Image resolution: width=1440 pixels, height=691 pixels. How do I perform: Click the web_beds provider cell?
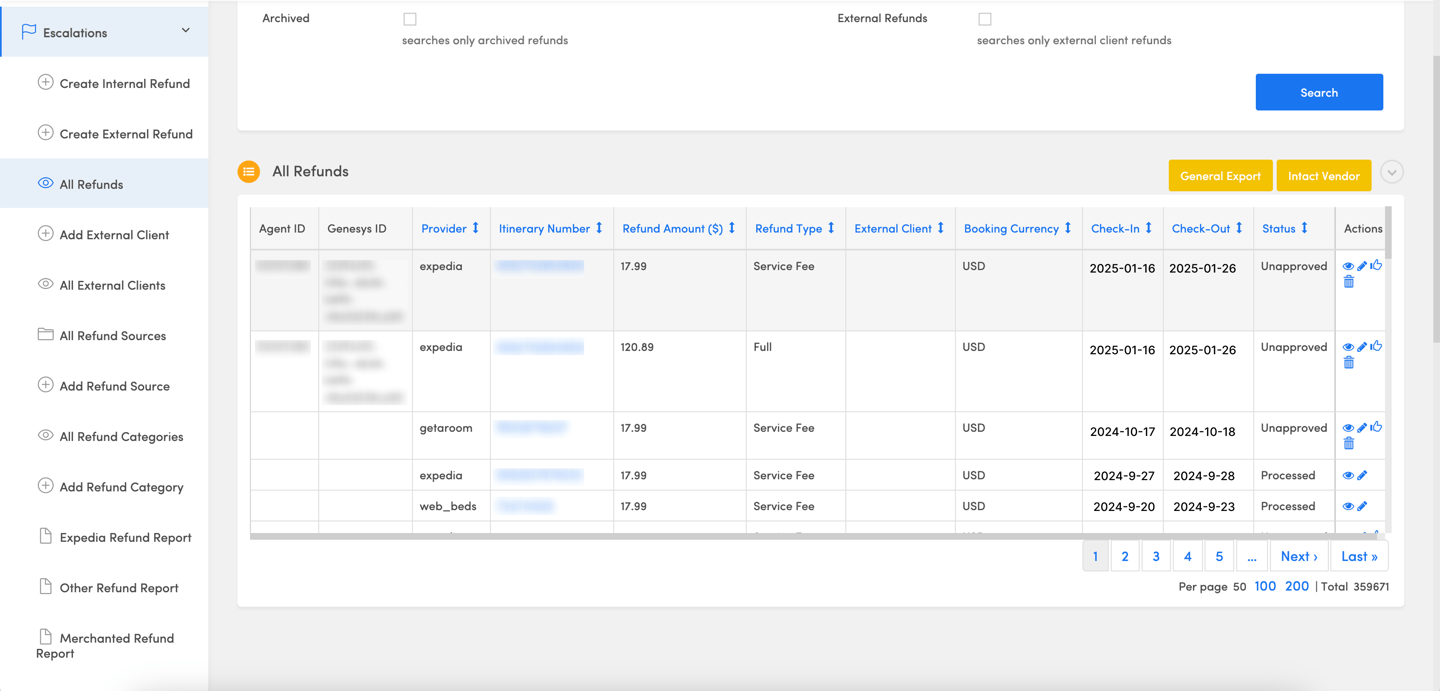451,506
